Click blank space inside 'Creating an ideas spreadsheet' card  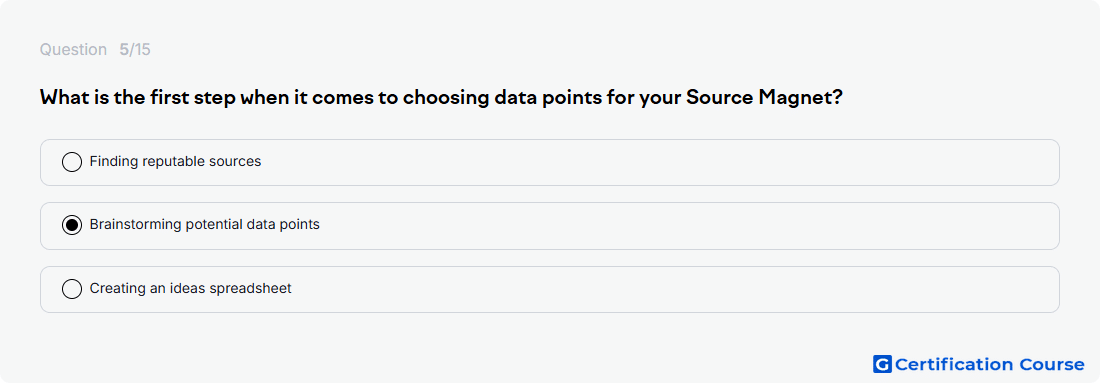click(673, 289)
